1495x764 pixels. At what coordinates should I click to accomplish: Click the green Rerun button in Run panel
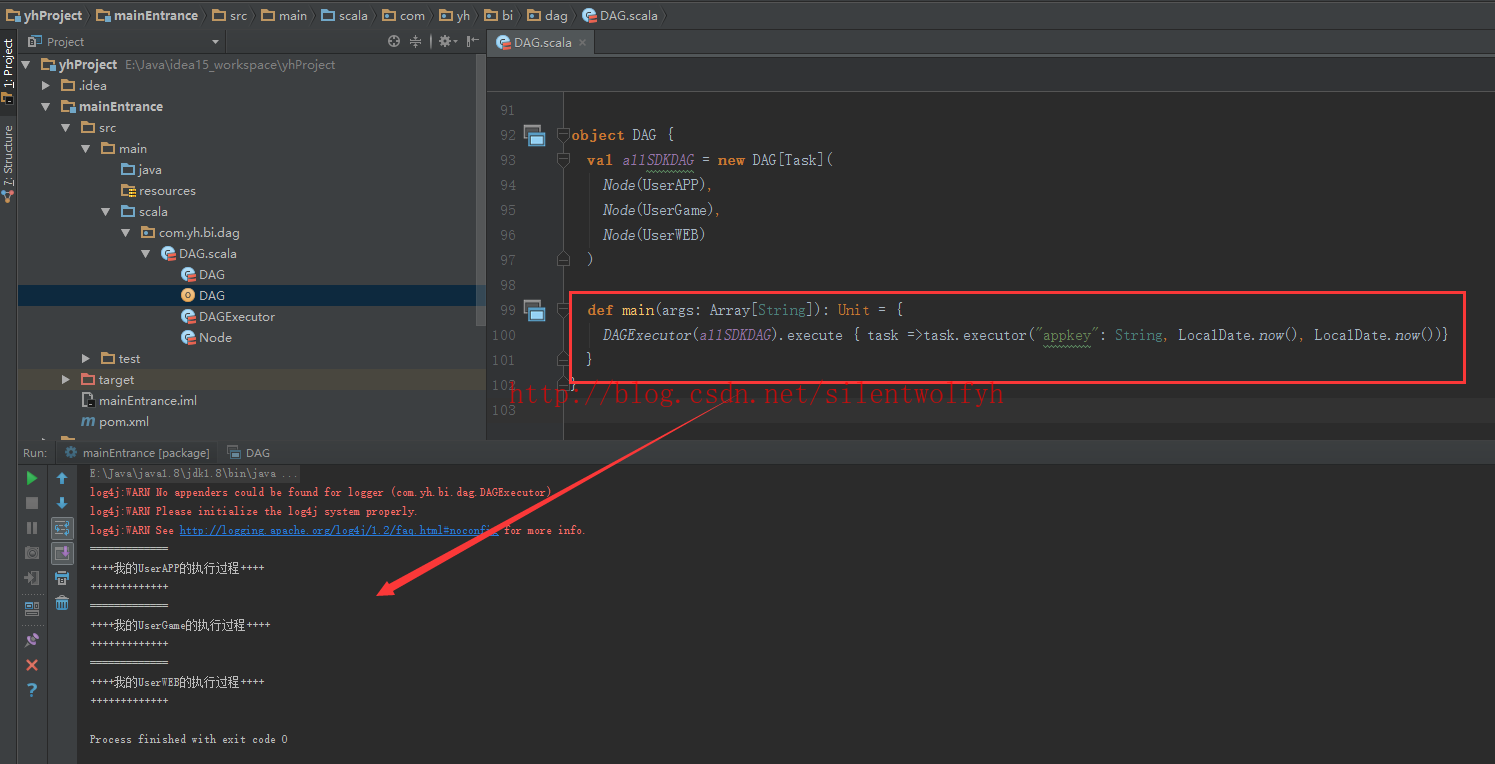point(32,478)
